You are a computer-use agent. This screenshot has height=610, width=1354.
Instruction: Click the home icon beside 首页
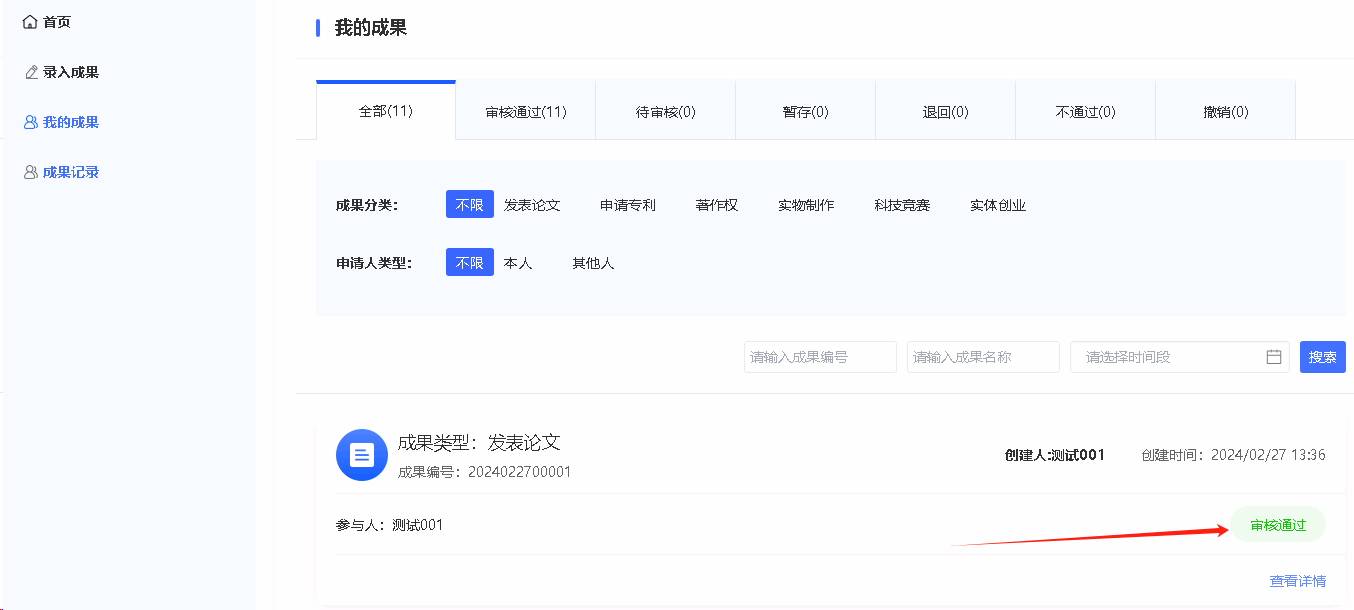[30, 22]
